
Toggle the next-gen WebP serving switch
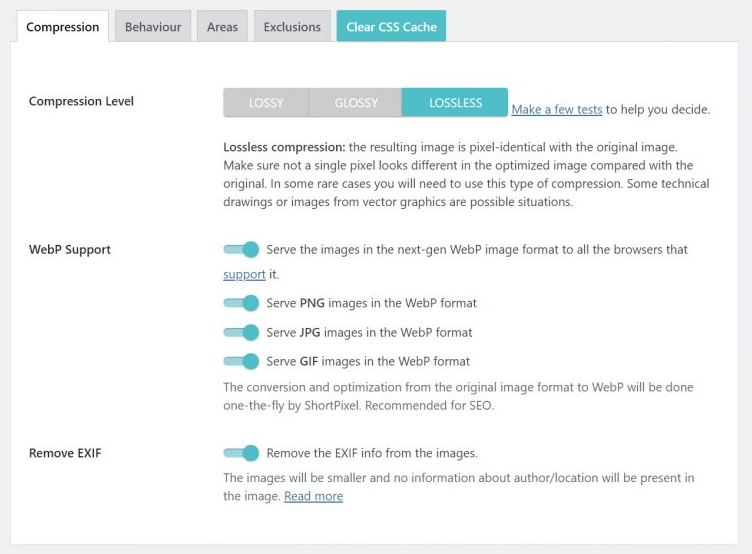click(241, 249)
